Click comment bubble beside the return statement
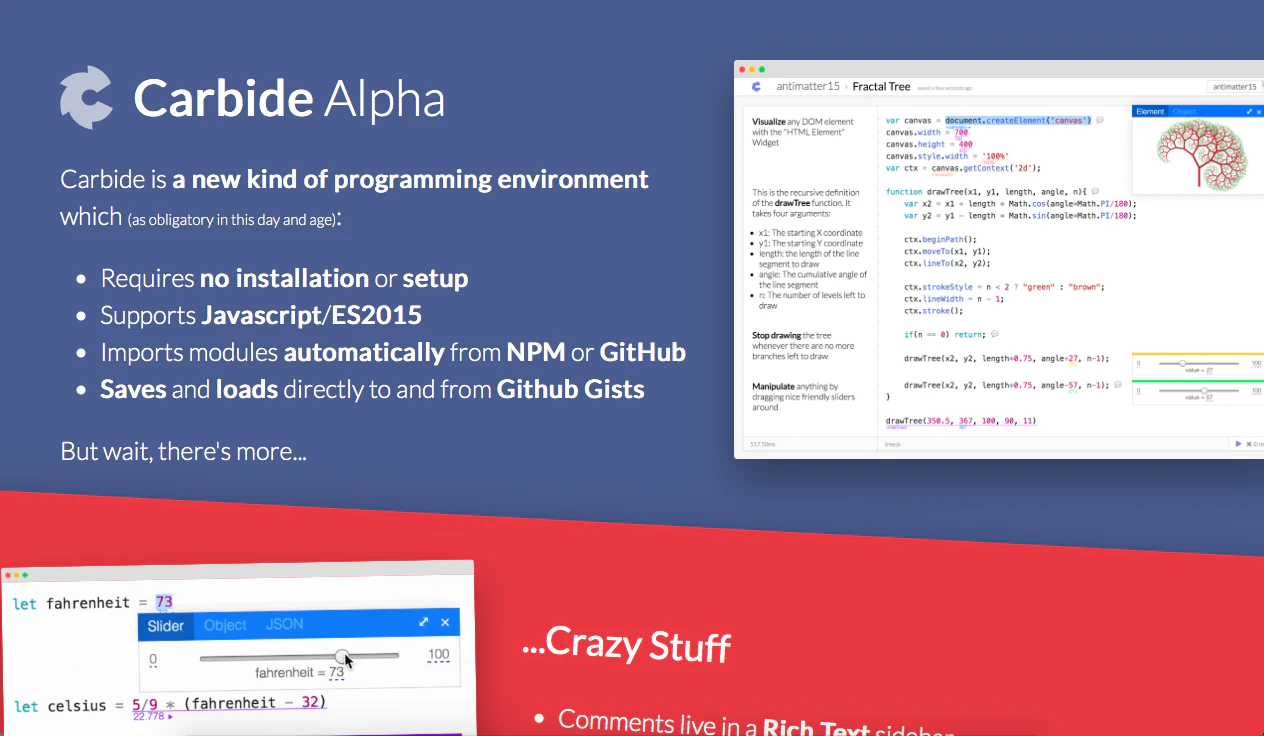This screenshot has height=736, width=1264. tap(993, 334)
